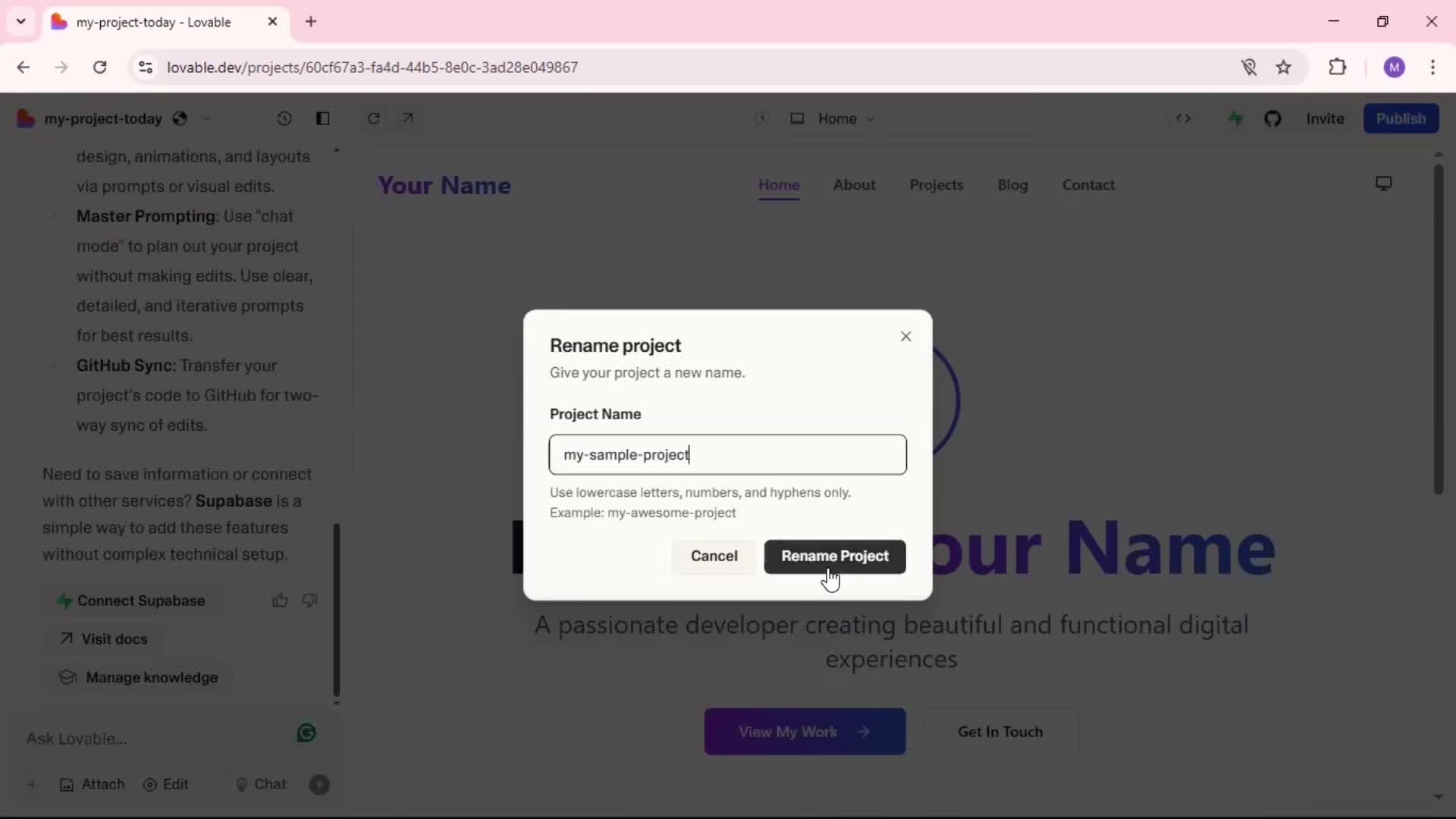The image size is (1456, 819).
Task: Open tab search dropdown arrow
Action: point(21,22)
